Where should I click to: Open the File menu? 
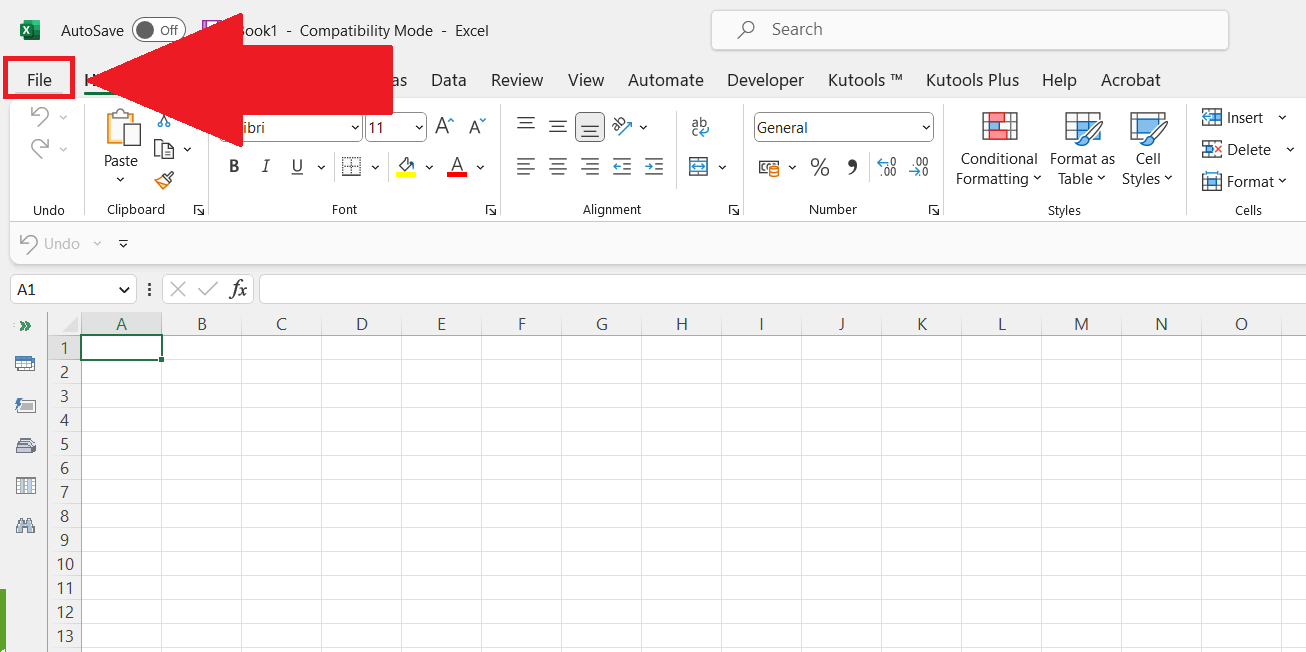[38, 79]
